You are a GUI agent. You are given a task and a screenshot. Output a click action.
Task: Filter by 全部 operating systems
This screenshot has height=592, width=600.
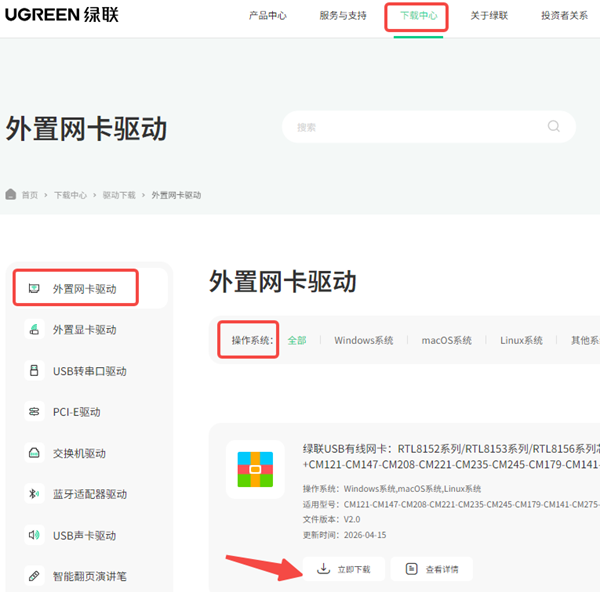point(297,340)
